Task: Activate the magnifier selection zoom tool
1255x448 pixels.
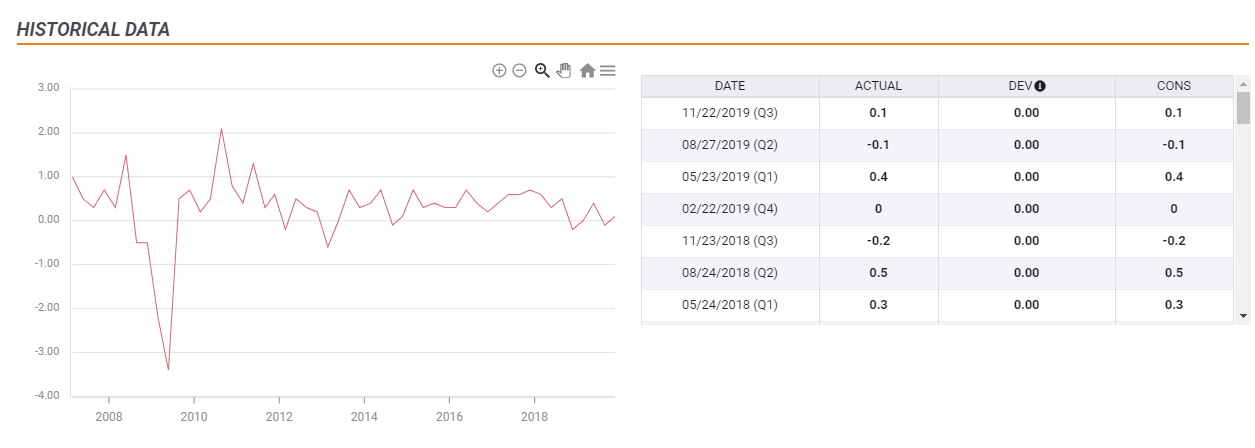Action: 542,70
